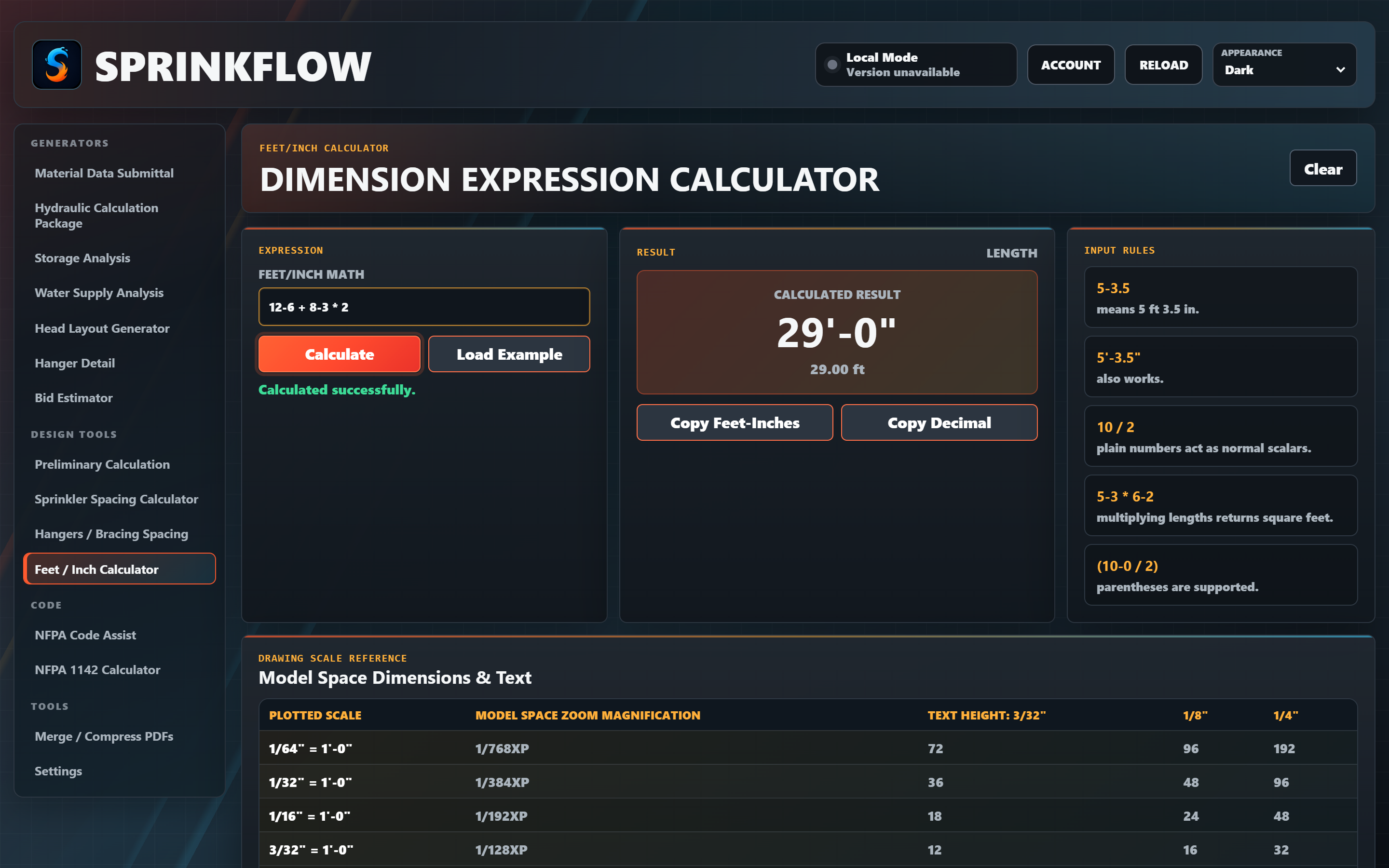Select the 3/32" = 1'-0" scale row
Image resolution: width=1389 pixels, height=868 pixels.
point(807,850)
